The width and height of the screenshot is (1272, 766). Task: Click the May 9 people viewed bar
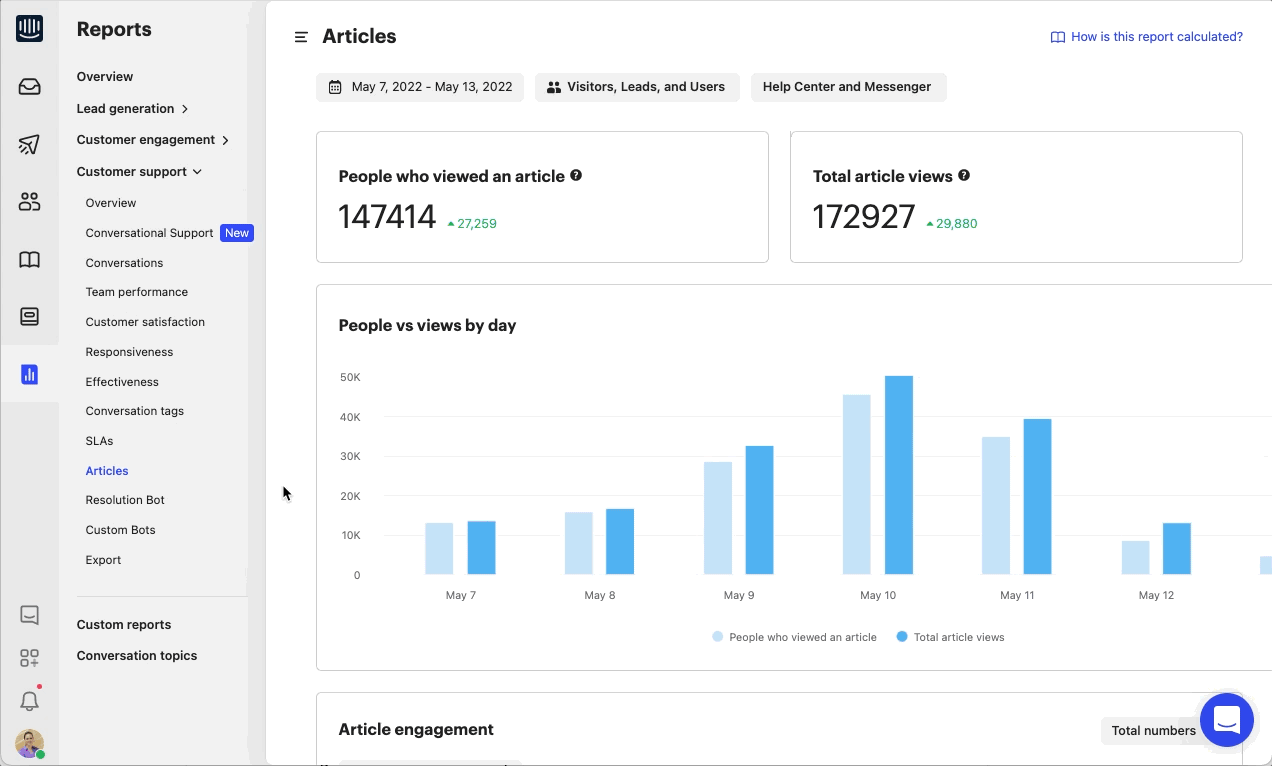[718, 518]
